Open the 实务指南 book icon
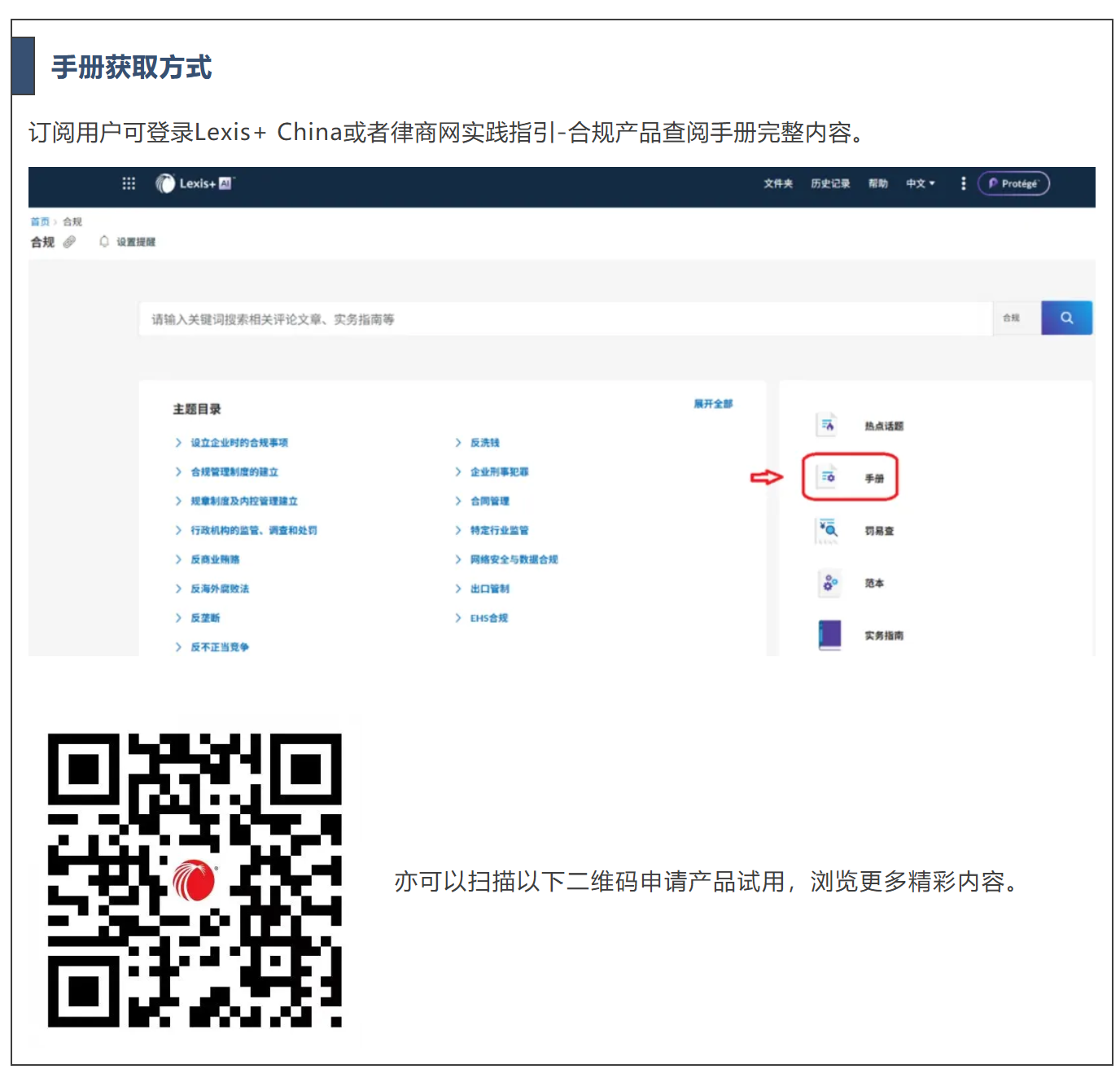 tap(829, 634)
